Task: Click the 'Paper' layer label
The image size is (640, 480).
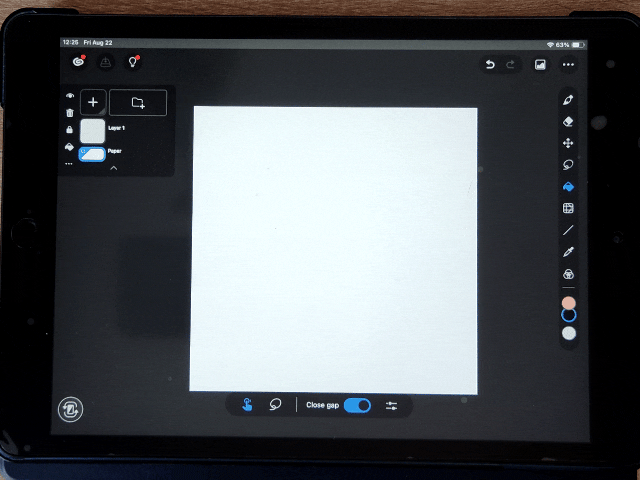Action: coord(115,151)
